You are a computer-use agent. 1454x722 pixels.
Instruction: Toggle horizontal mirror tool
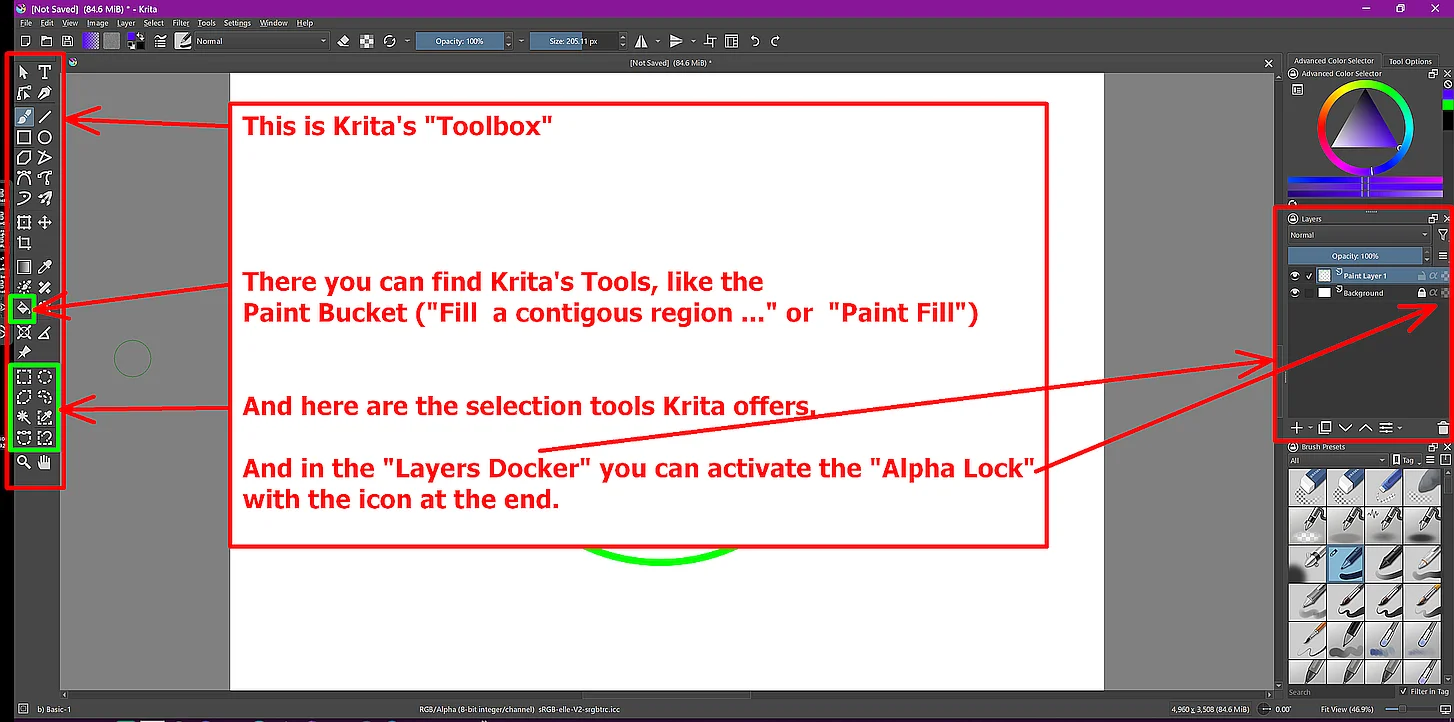641,41
